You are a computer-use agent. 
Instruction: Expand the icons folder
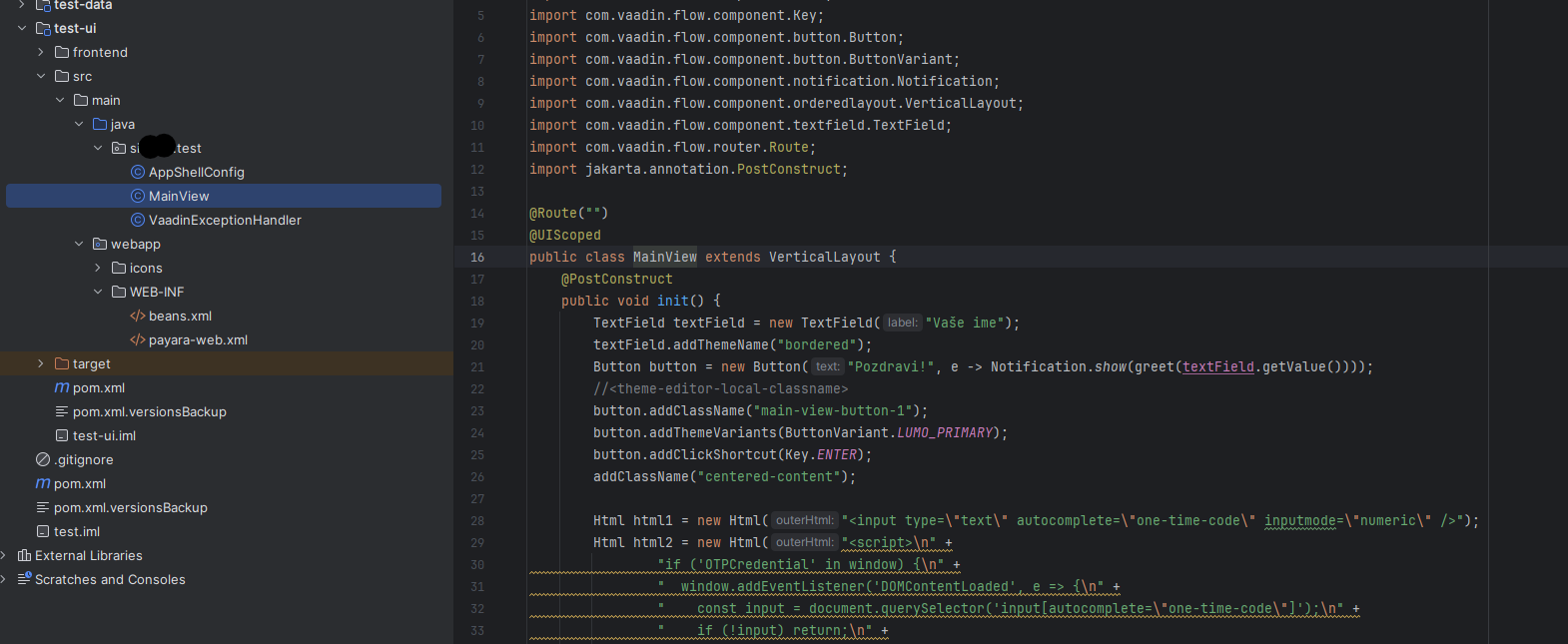98,269
